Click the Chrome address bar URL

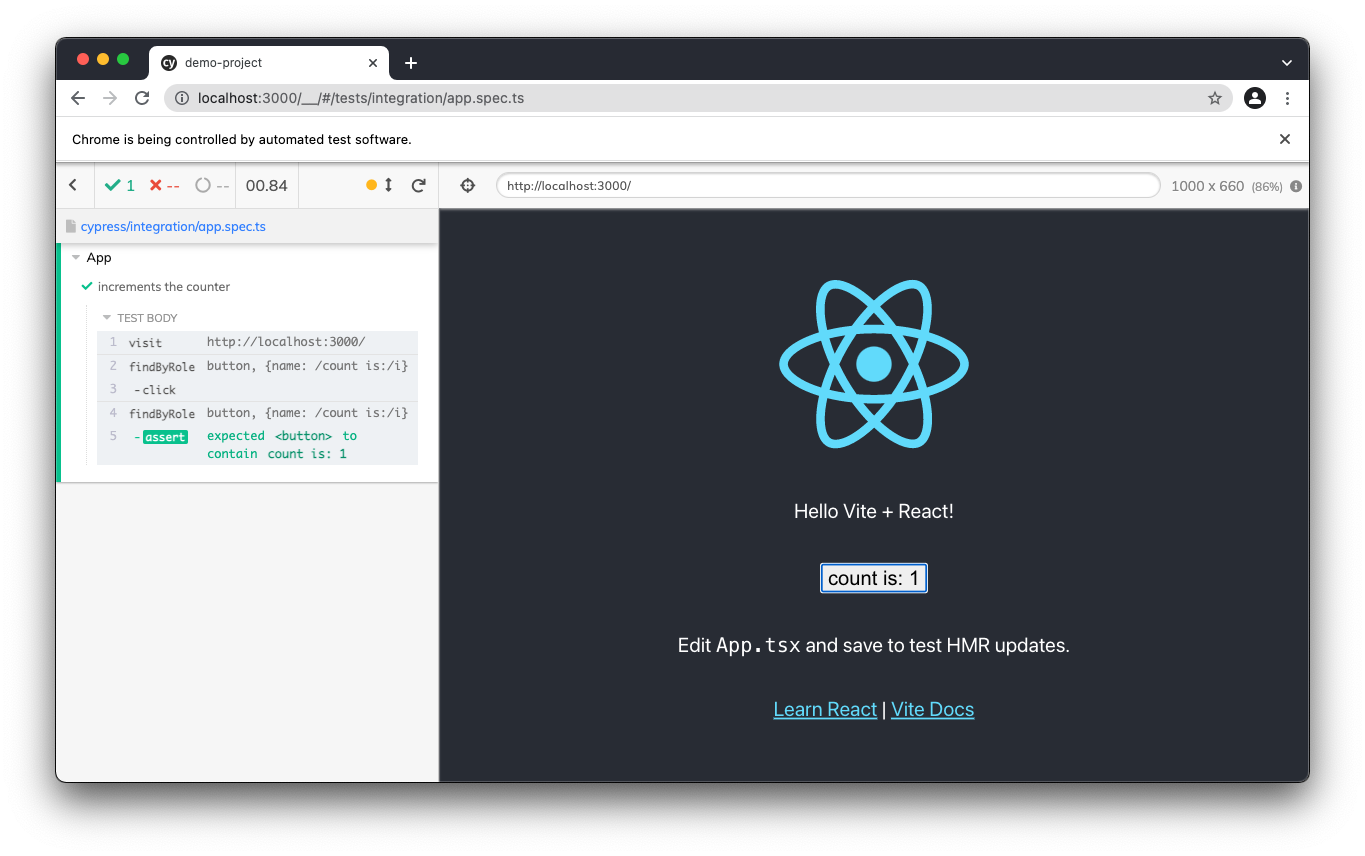pyautogui.click(x=361, y=98)
